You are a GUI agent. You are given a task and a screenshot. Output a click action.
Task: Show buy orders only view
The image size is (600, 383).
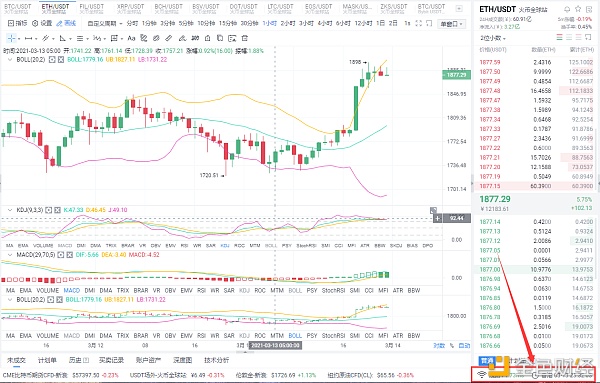(569, 37)
